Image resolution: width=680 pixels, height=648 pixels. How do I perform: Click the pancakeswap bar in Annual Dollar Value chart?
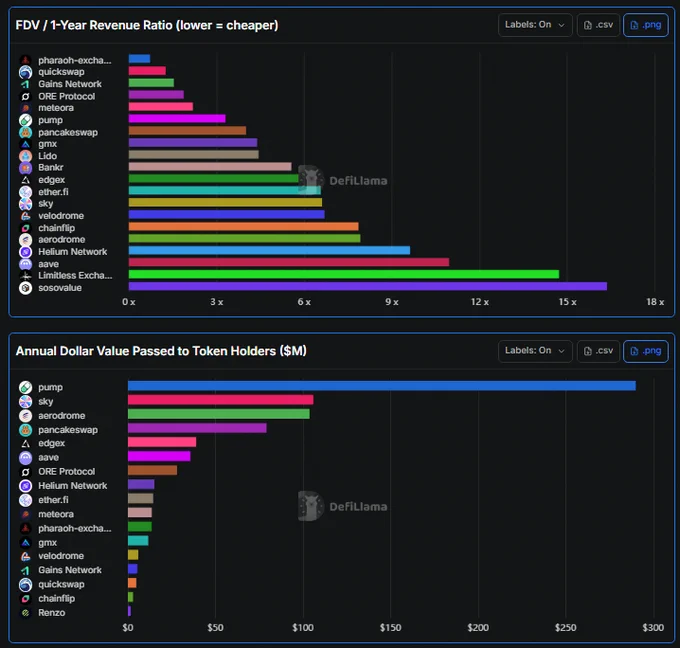click(197, 428)
